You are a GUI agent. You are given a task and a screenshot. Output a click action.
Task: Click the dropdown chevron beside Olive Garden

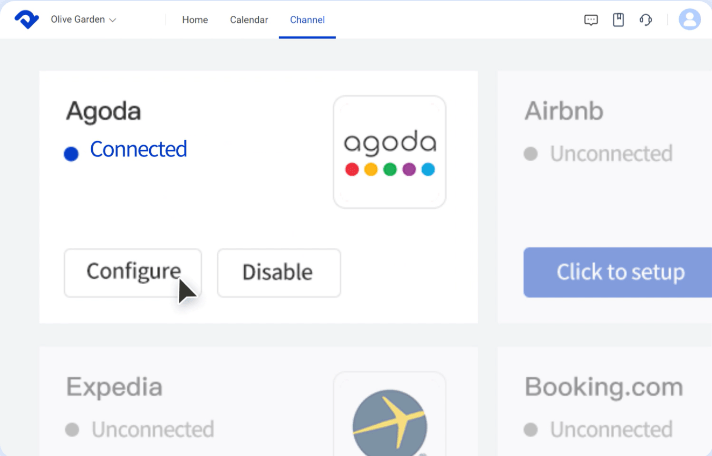(113, 20)
